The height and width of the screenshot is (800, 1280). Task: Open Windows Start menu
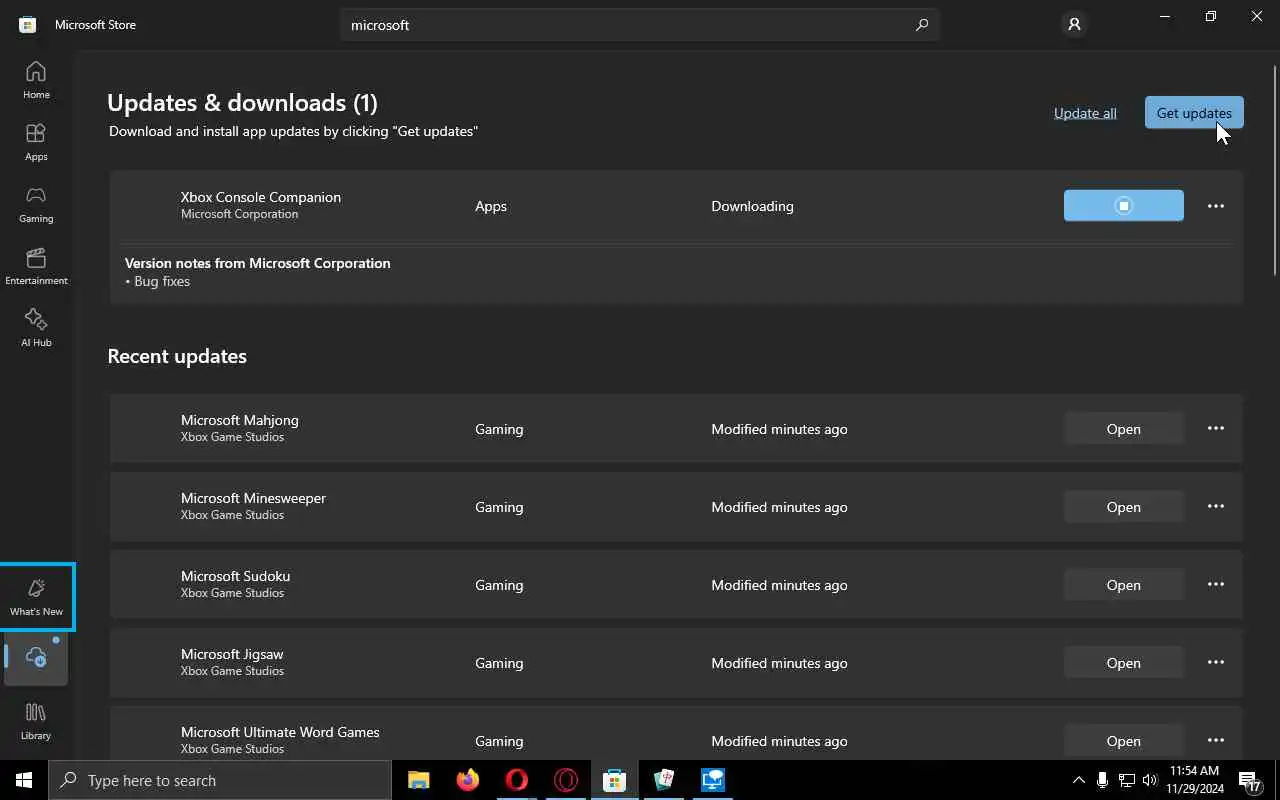pyautogui.click(x=24, y=780)
